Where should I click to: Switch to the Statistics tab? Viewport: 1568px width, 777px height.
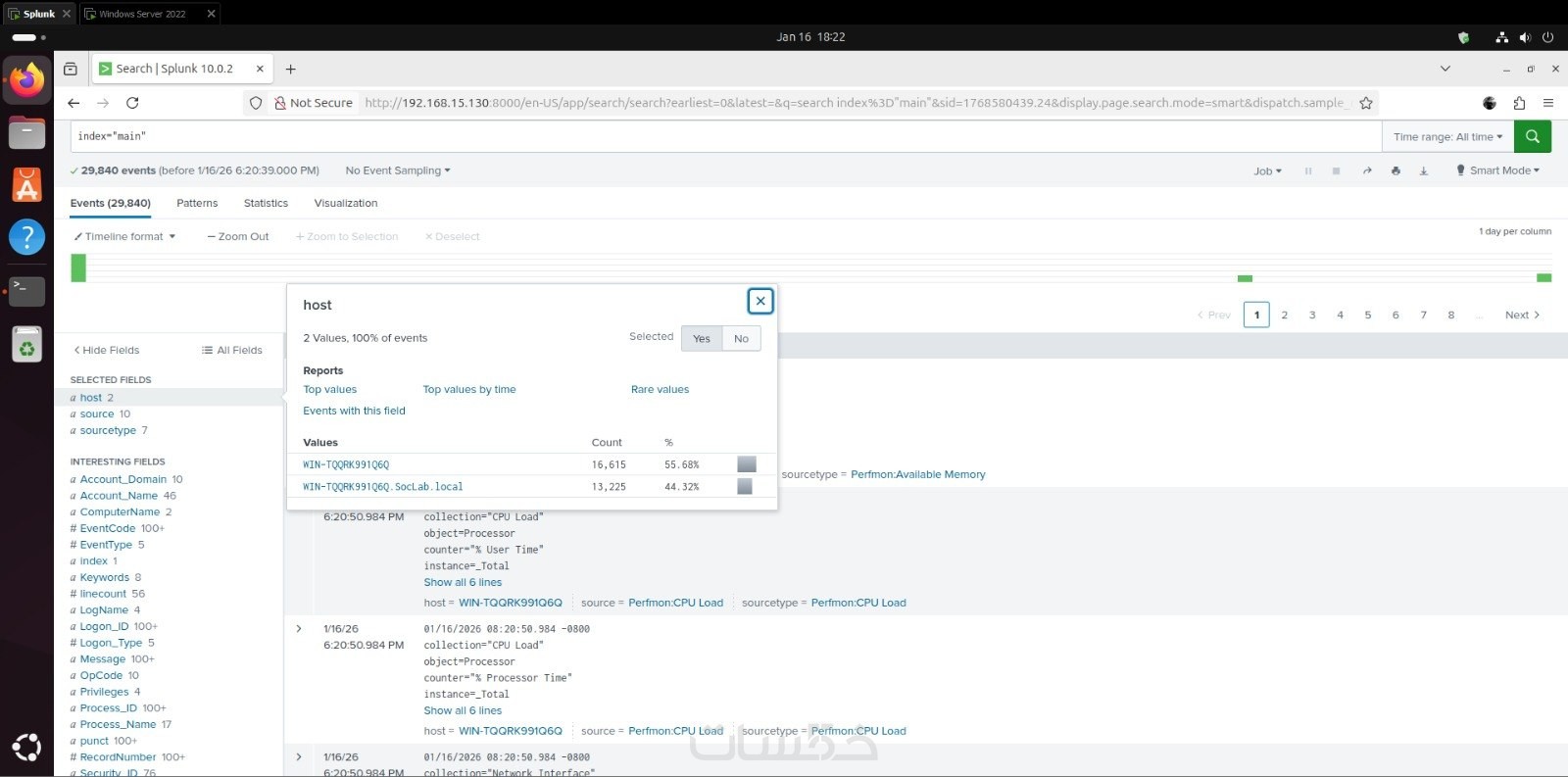coord(266,203)
